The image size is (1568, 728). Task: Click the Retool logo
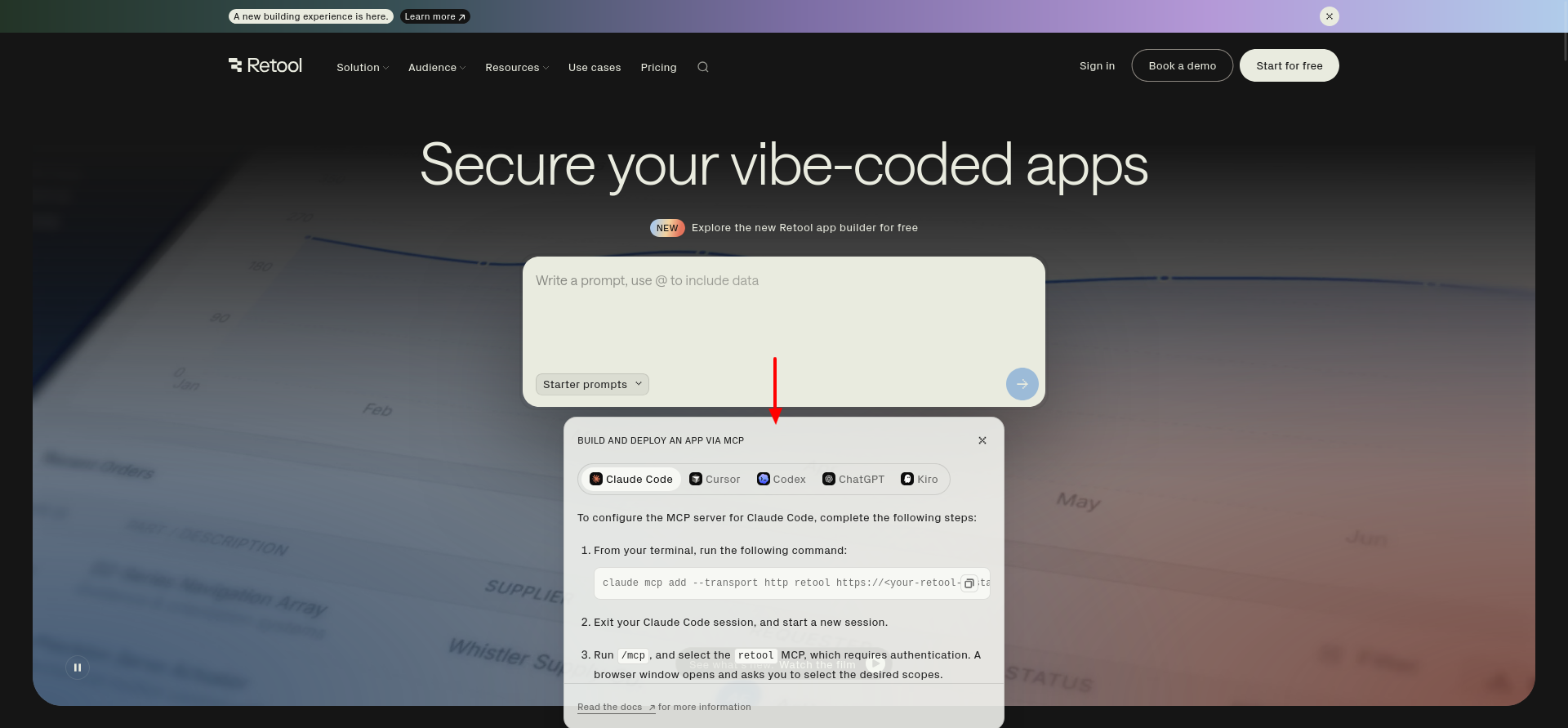pos(265,65)
